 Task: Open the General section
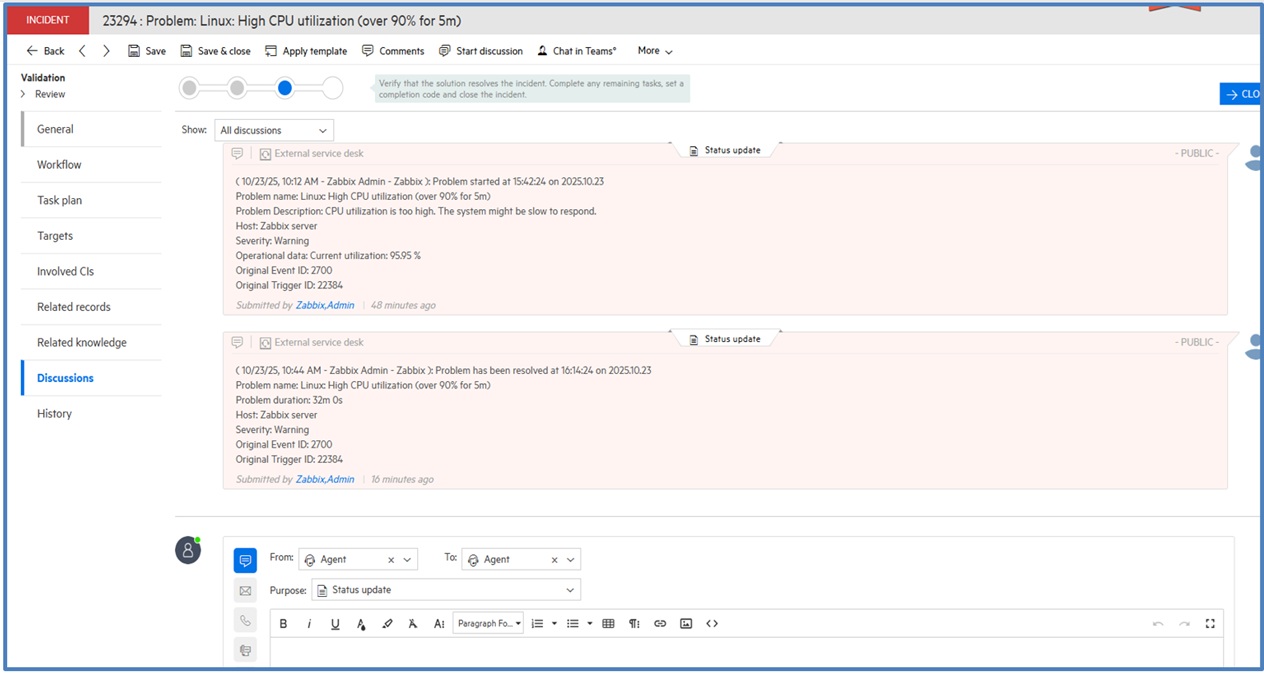91,129
